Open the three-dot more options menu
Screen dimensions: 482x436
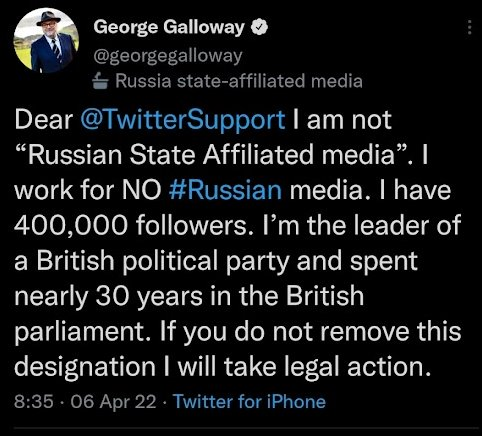click(469, 27)
